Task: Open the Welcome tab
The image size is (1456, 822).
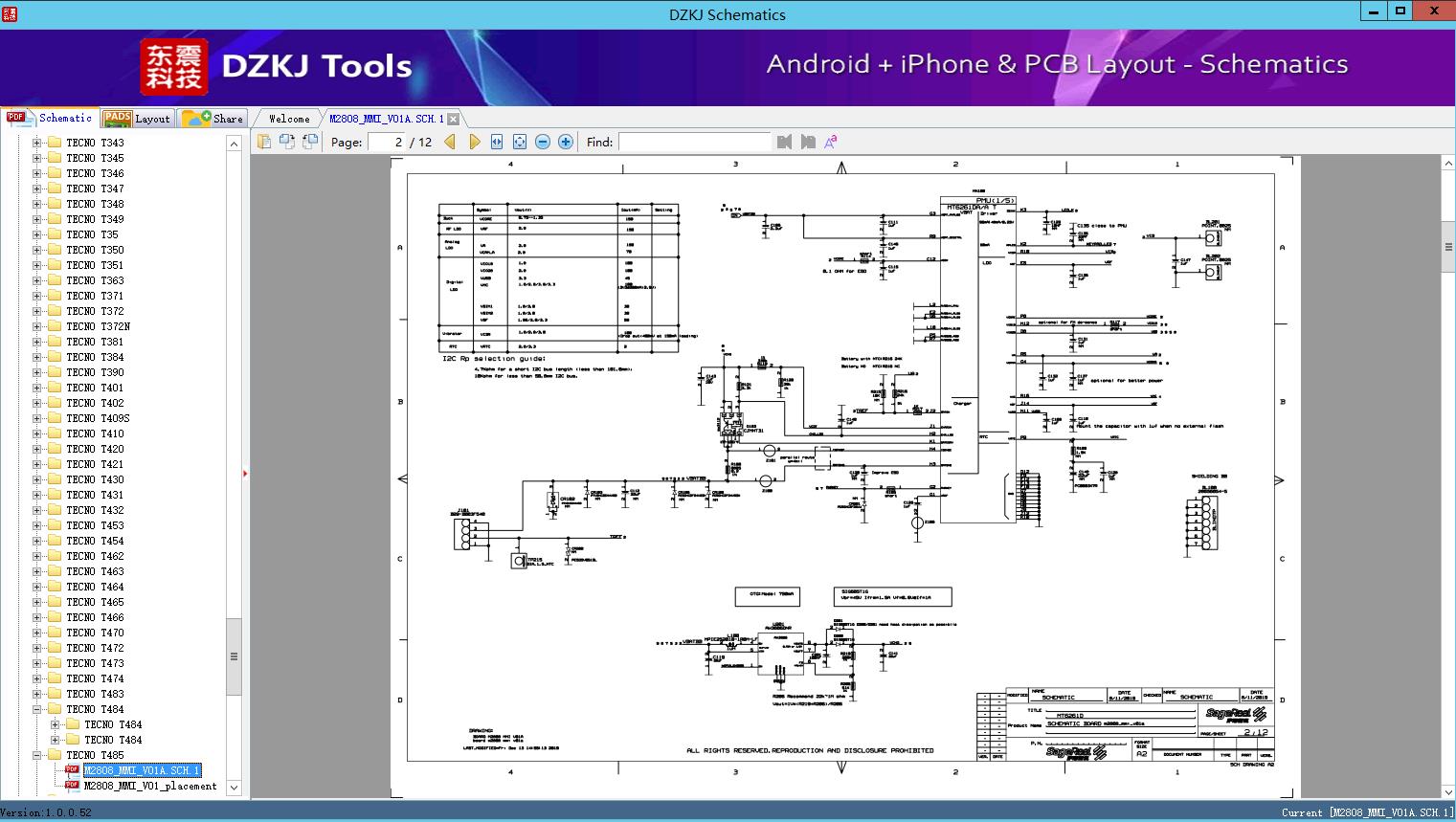Action: pyautogui.click(x=289, y=119)
